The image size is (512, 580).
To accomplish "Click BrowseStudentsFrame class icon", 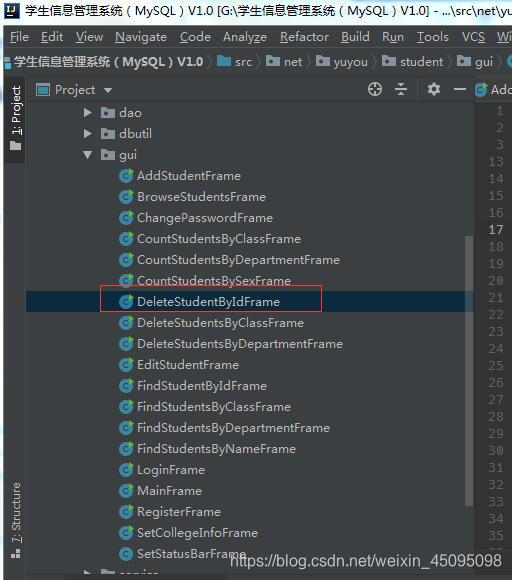I will pos(126,197).
